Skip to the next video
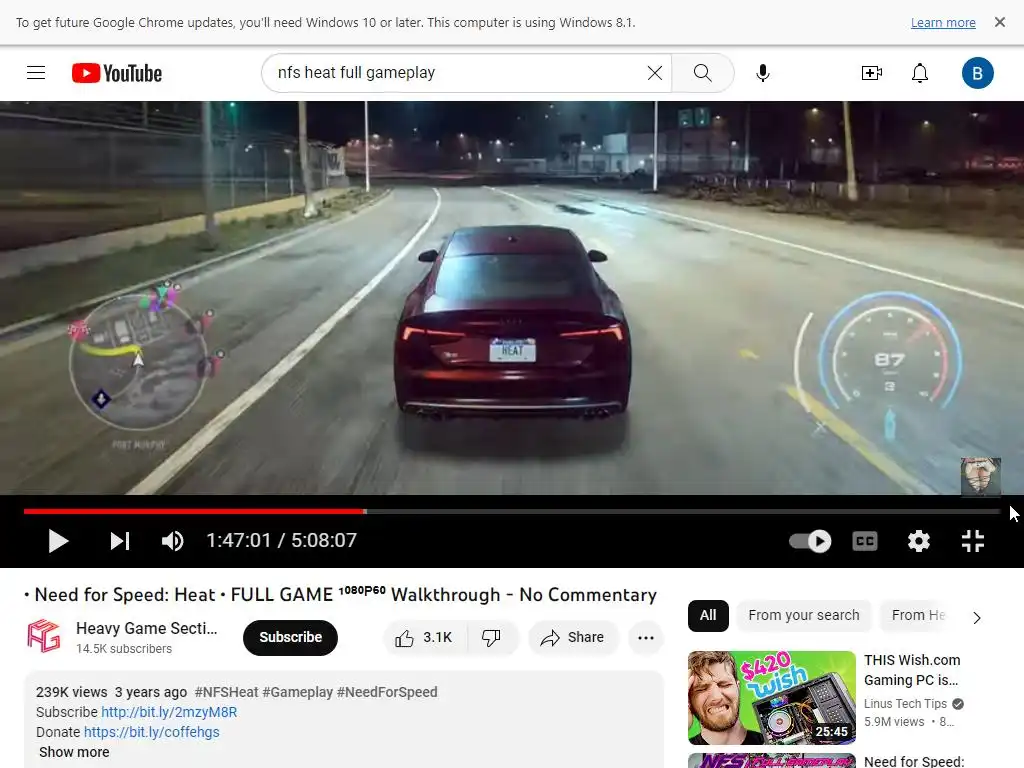The height and width of the screenshot is (768, 1024). pos(120,541)
